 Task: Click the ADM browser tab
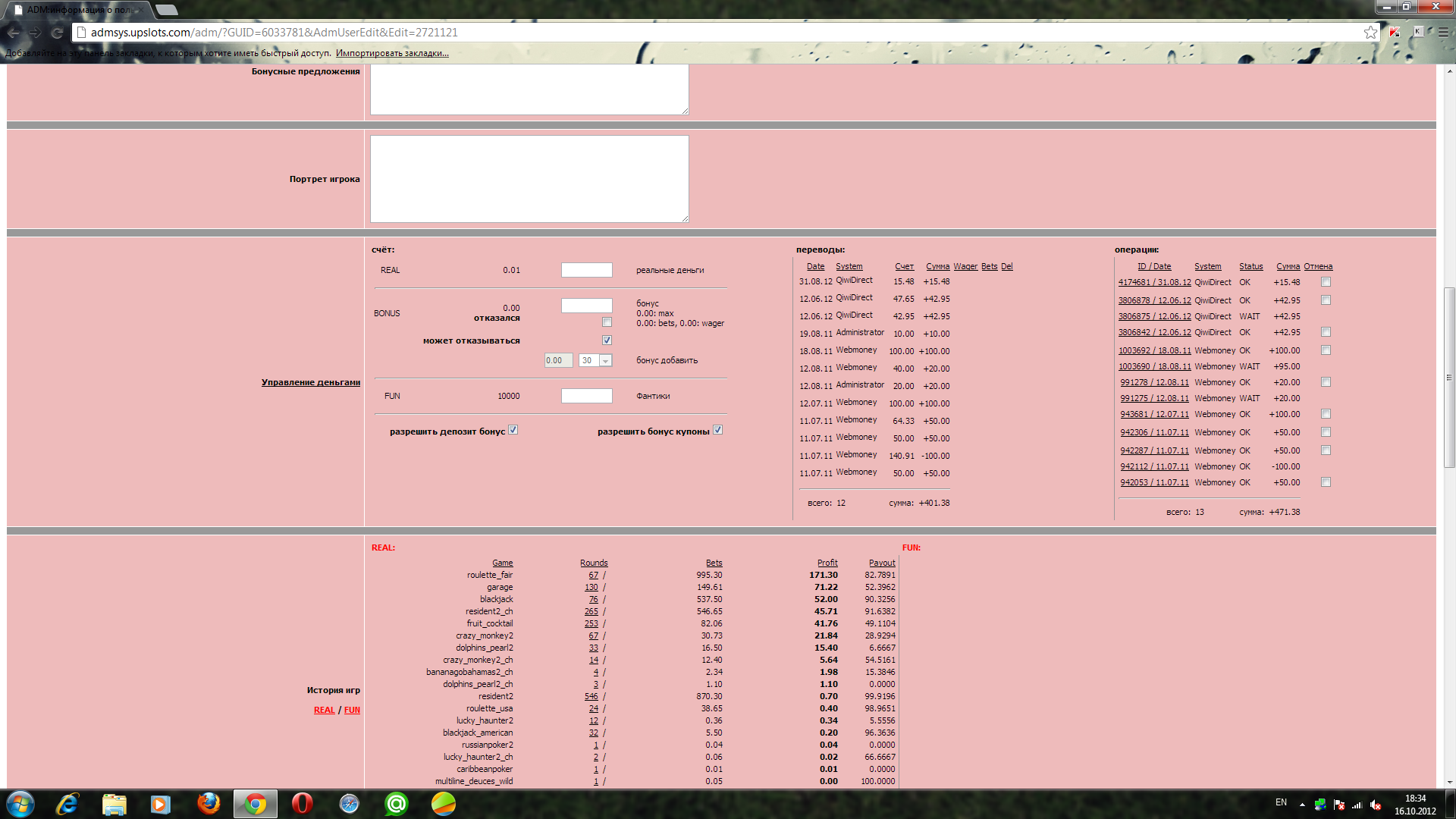pos(76,10)
